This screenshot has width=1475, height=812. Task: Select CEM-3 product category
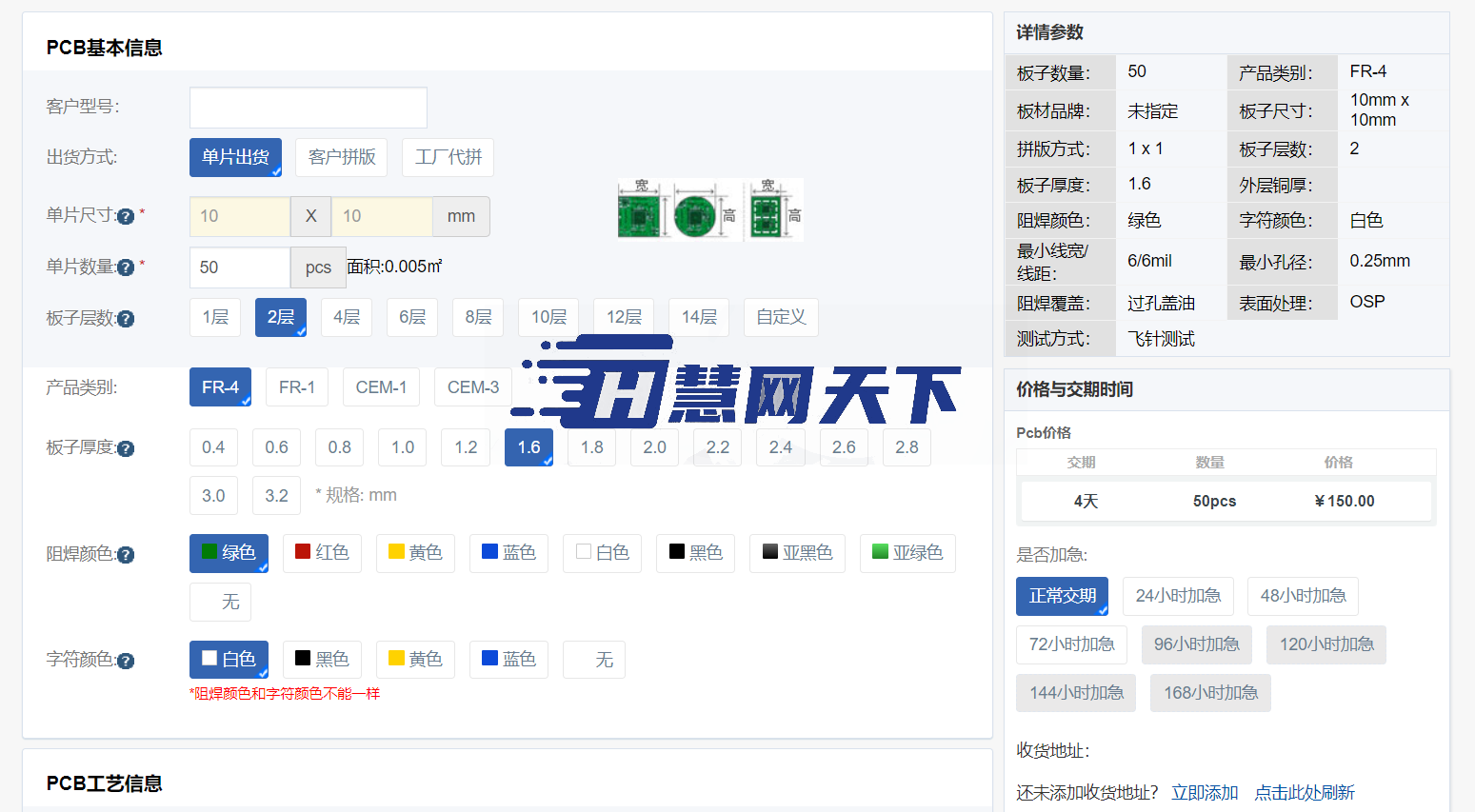[473, 387]
